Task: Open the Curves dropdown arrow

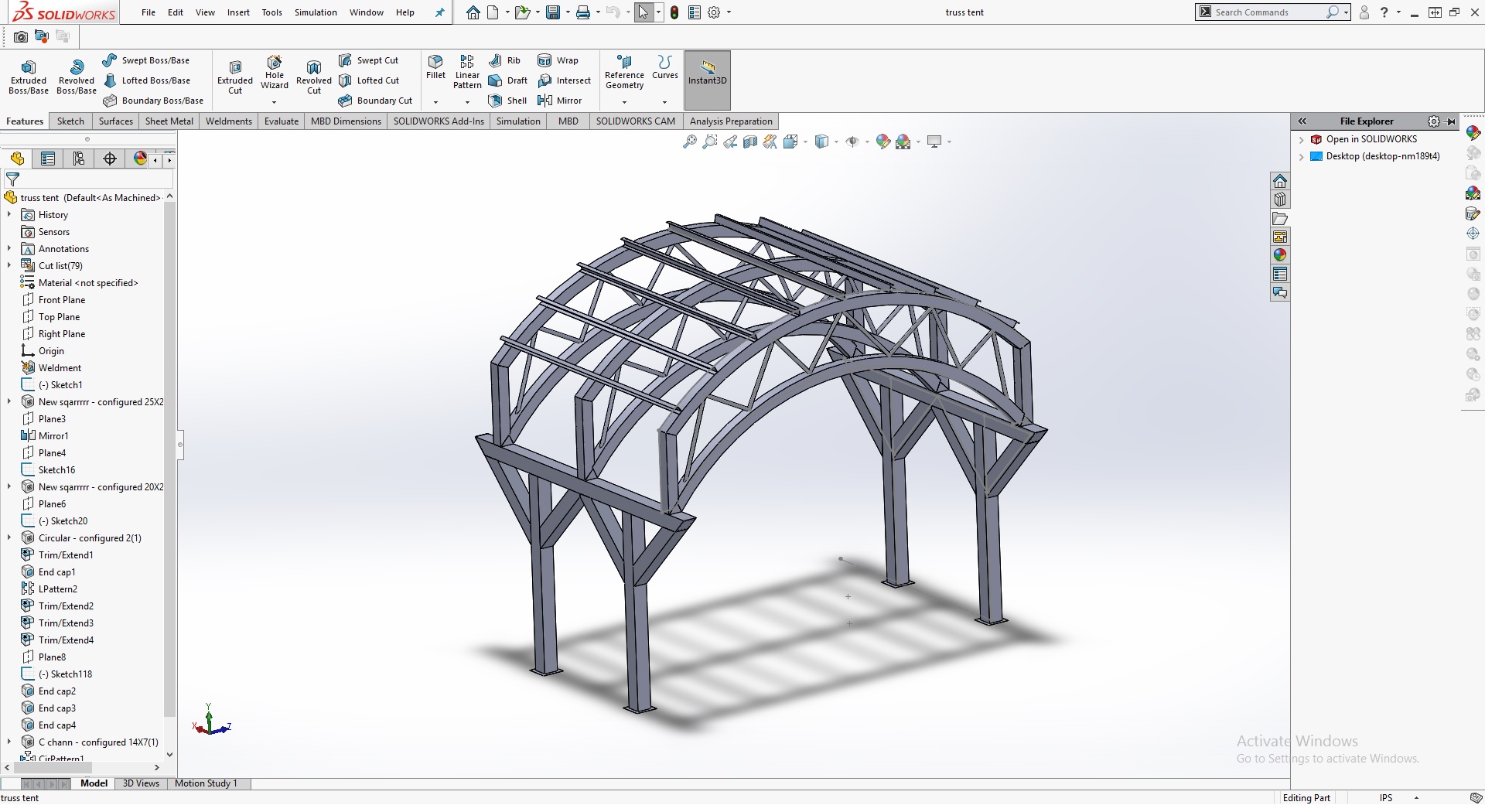Action: (x=664, y=101)
